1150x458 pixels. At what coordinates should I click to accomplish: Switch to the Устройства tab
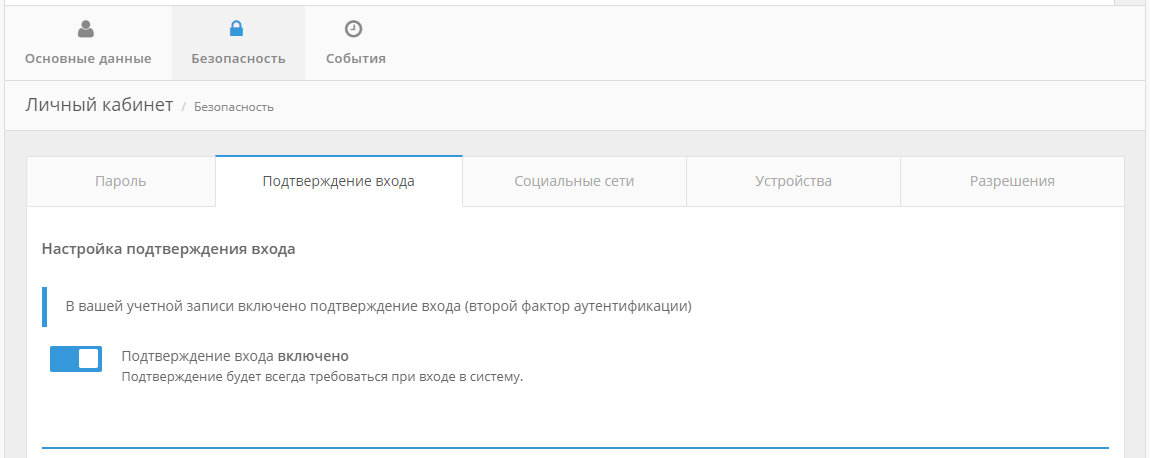pos(793,182)
